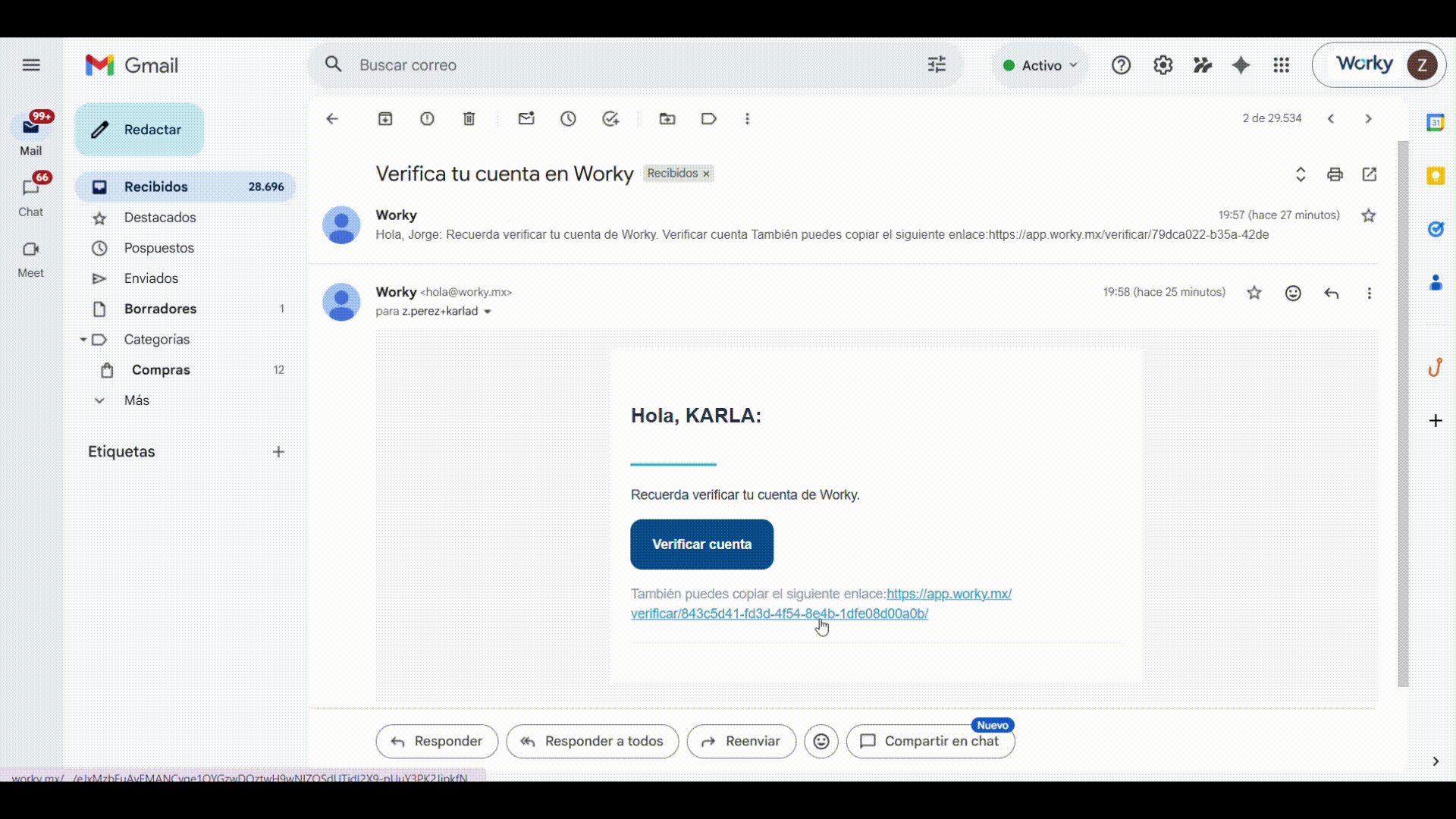Open the Pospuestos folder
1456x819 pixels.
186,248
